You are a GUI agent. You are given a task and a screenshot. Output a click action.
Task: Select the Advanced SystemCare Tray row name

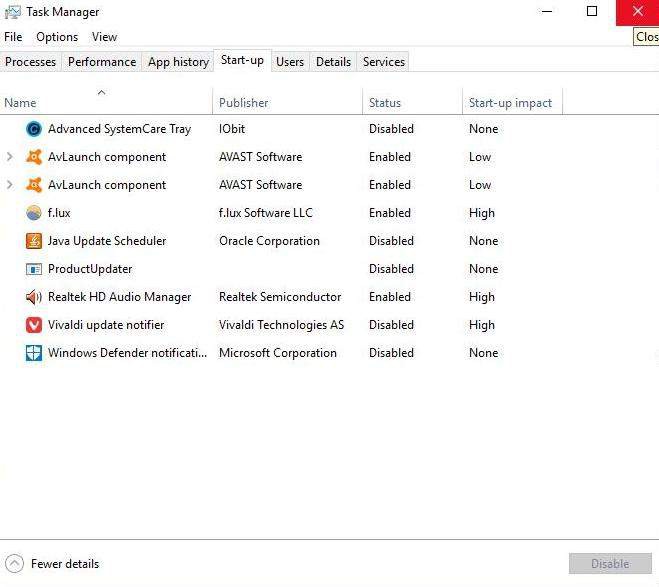(120, 129)
